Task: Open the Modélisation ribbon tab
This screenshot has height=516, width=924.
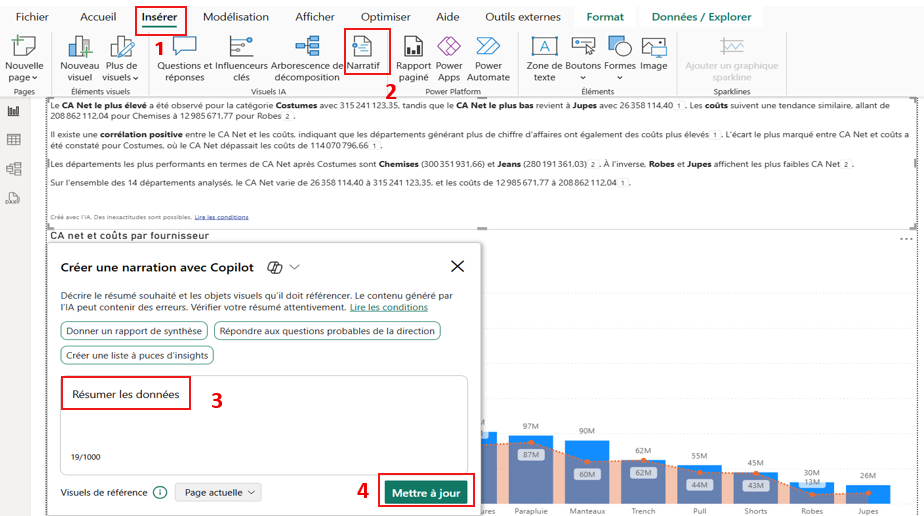Action: [235, 17]
